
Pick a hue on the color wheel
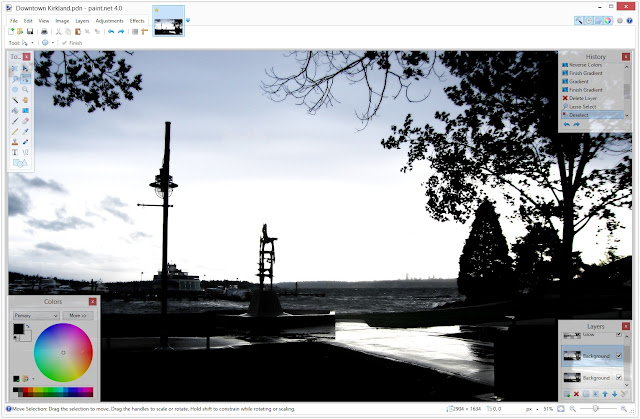(x=63, y=352)
